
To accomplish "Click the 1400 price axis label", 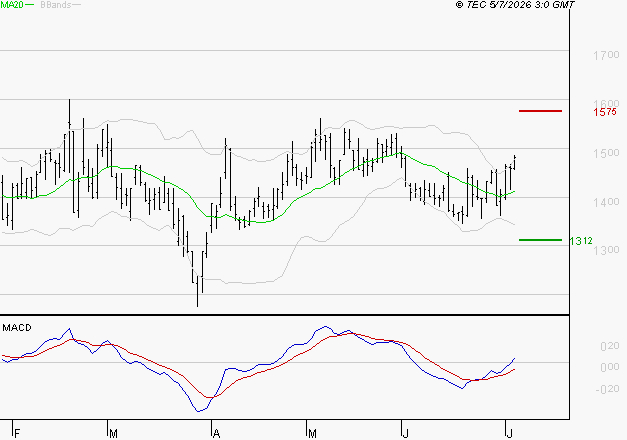I will click(x=606, y=202).
